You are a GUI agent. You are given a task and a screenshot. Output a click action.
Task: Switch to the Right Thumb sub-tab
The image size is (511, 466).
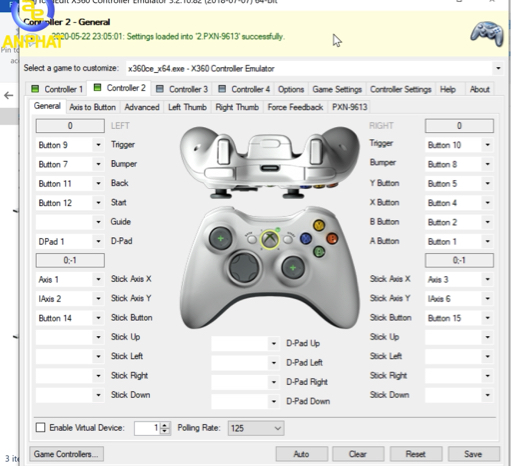237,107
